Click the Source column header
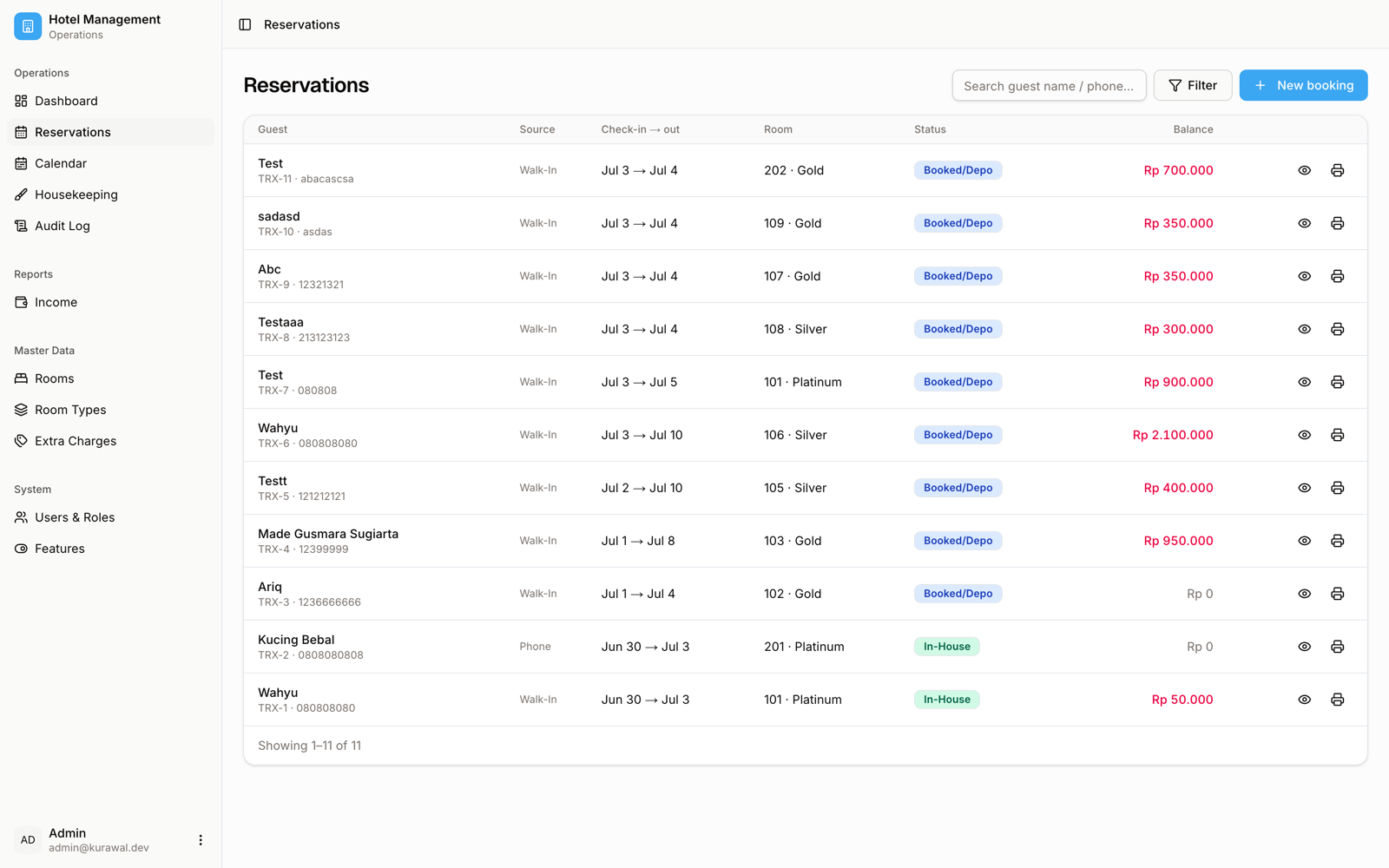The image size is (1389, 868). pyautogui.click(x=537, y=129)
